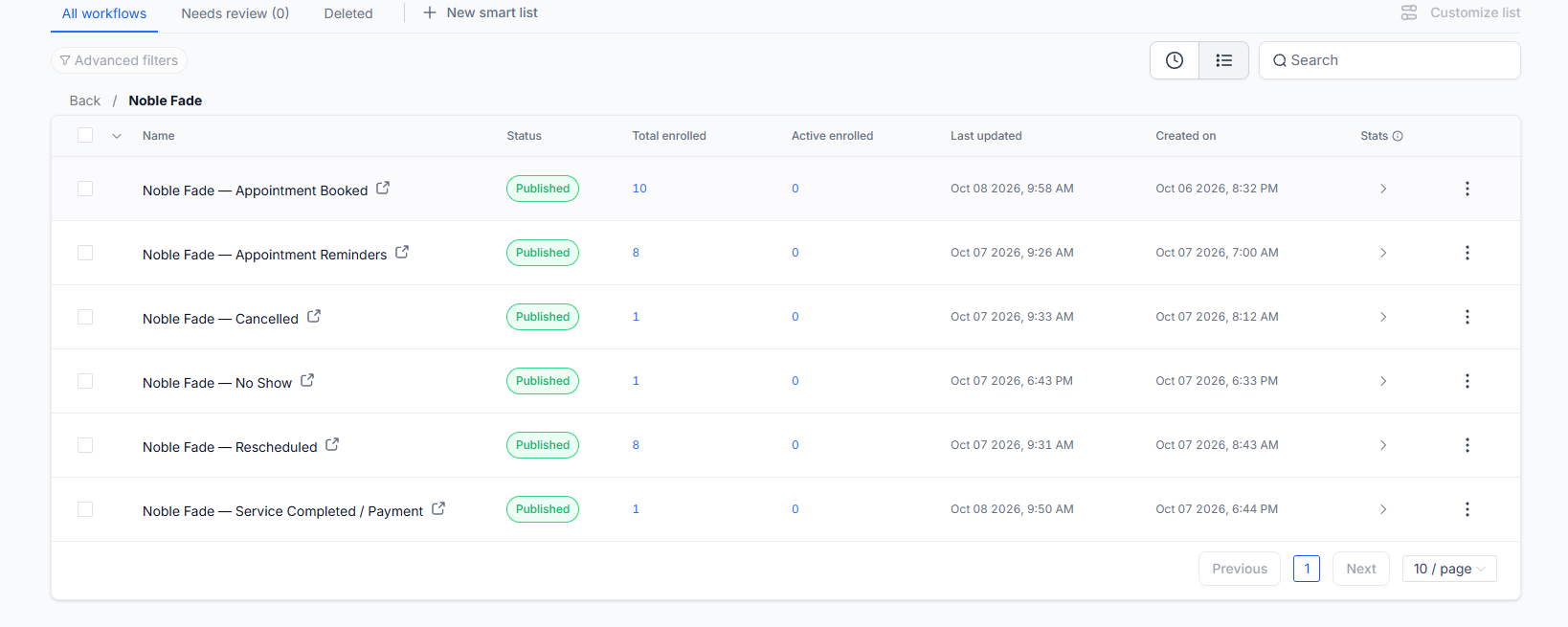Screen dimensions: 1568x627
Task: Check the Rescheduled row checkbox
Action: tap(85, 445)
